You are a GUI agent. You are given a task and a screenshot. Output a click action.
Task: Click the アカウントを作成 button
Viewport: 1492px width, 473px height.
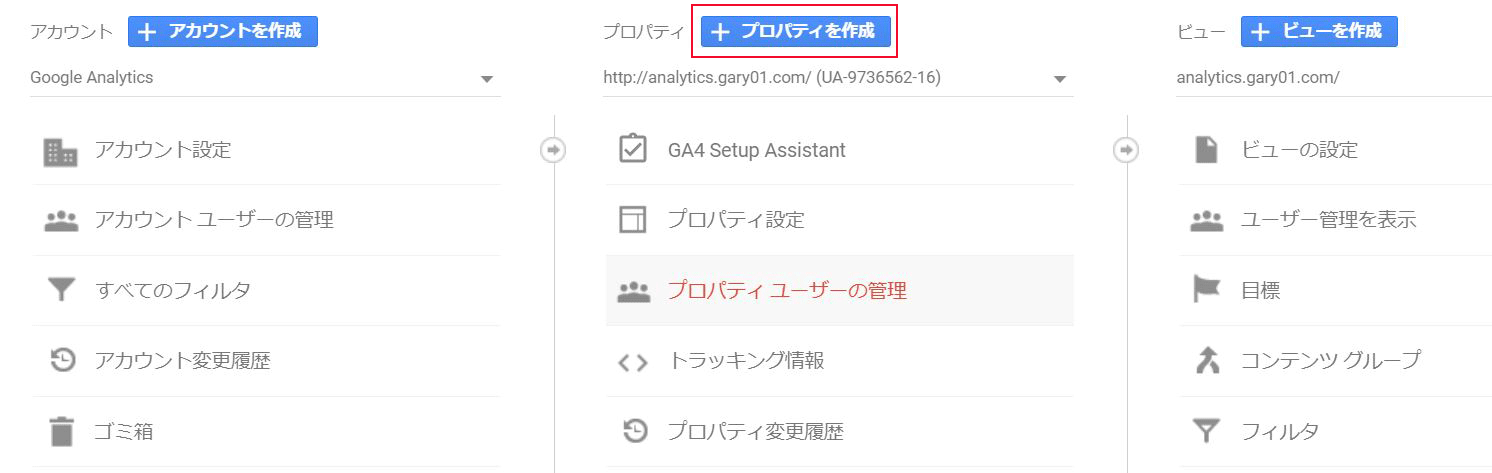tap(222, 31)
